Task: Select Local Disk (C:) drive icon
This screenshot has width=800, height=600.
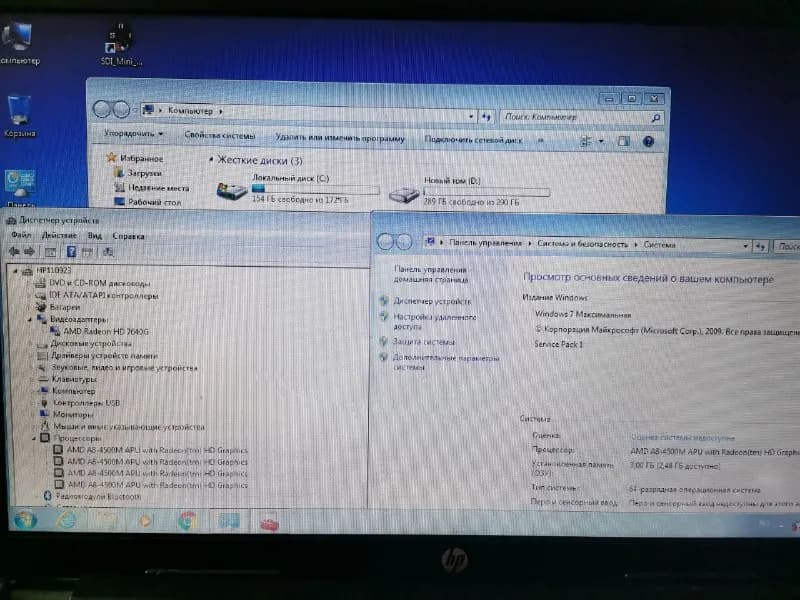Action: coord(232,191)
